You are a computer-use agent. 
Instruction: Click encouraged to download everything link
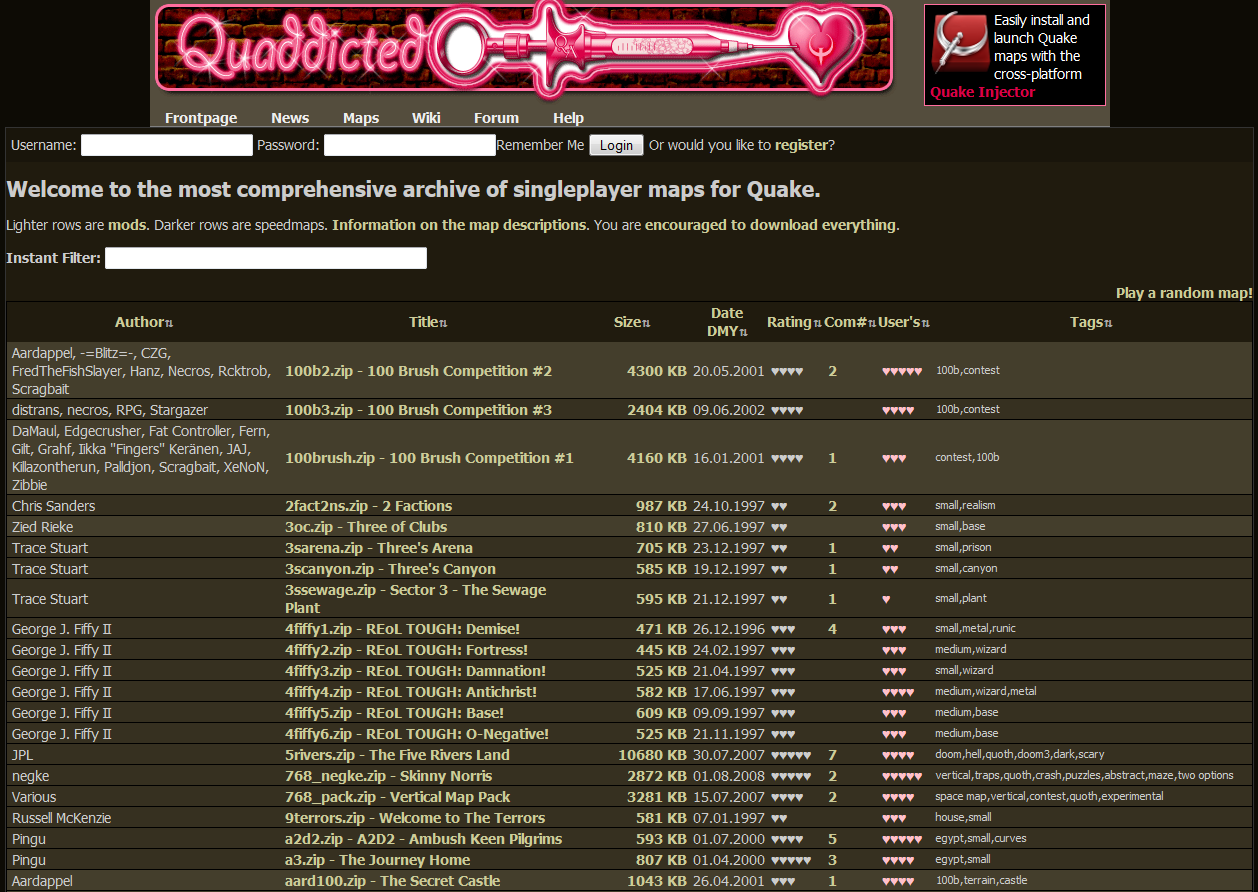pyautogui.click(x=770, y=225)
